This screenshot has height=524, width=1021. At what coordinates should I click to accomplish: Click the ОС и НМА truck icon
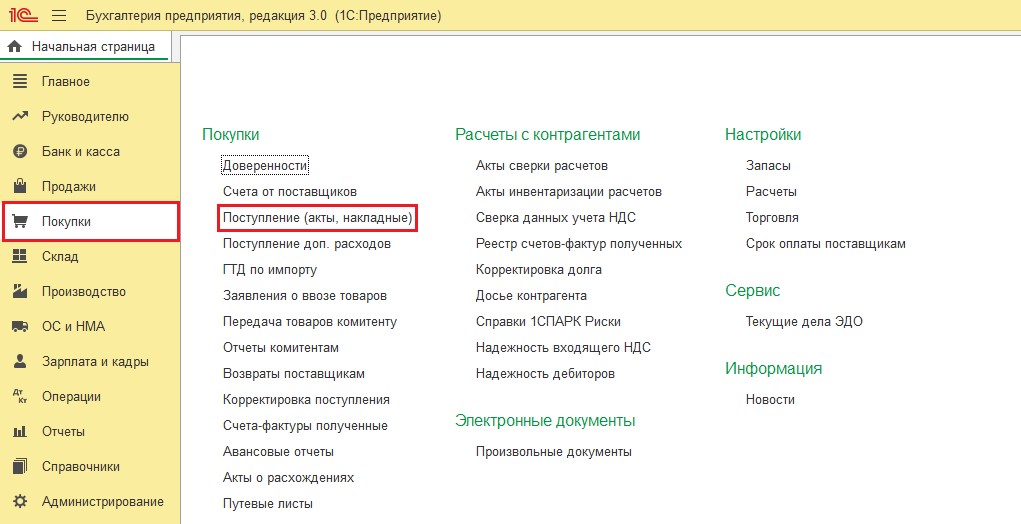20,326
